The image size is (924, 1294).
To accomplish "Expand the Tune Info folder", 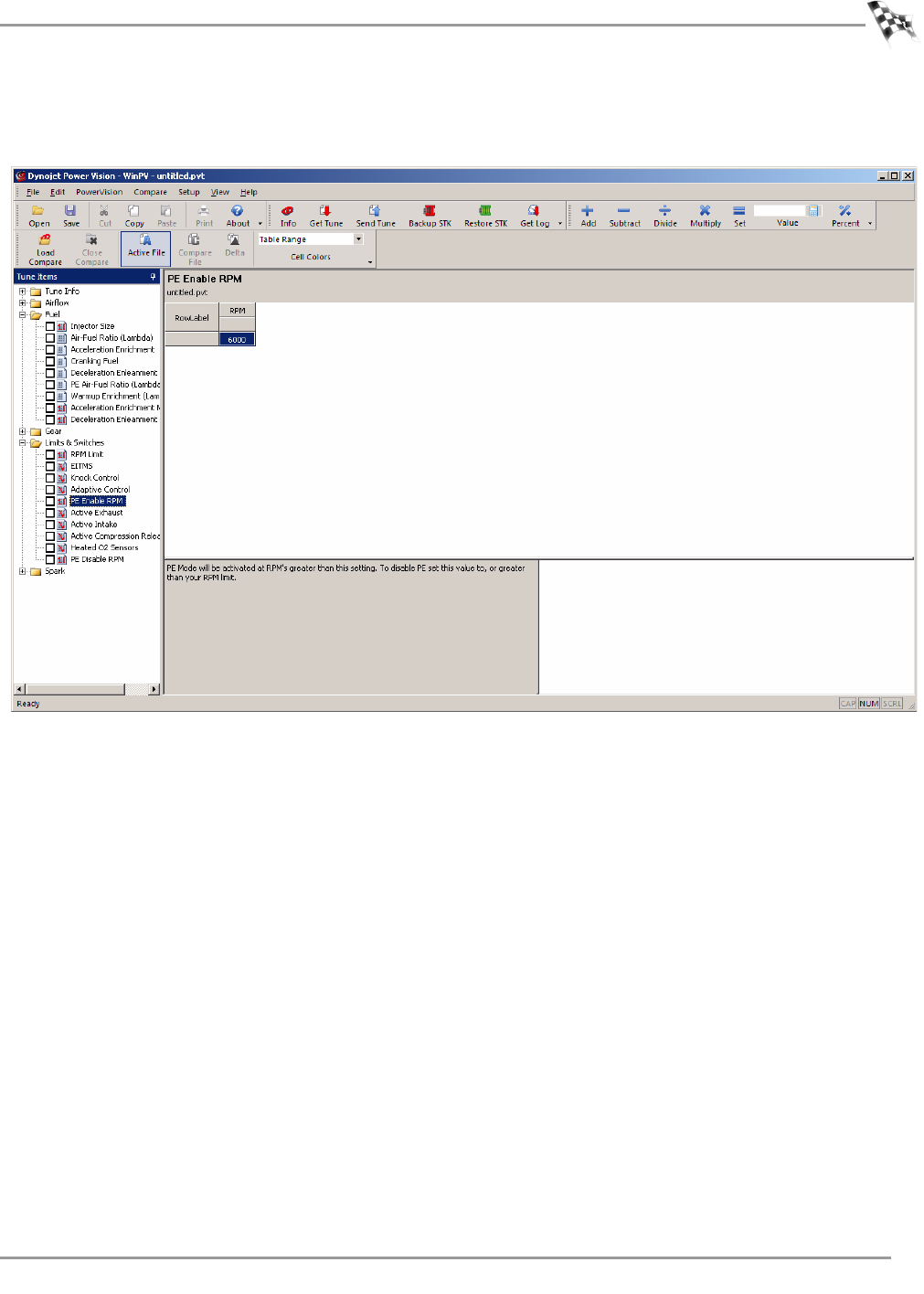I will [x=23, y=292].
